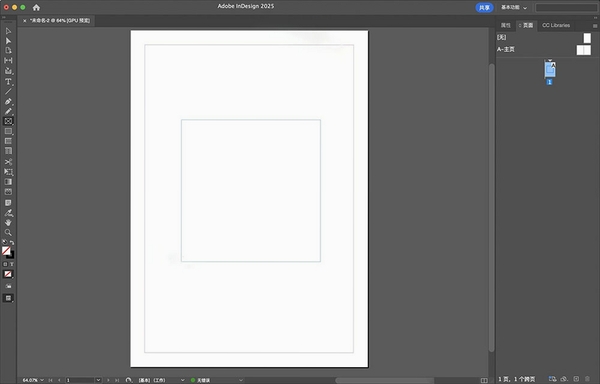This screenshot has height=384, width=600.
Task: Choose the Note tool
Action: point(8,203)
